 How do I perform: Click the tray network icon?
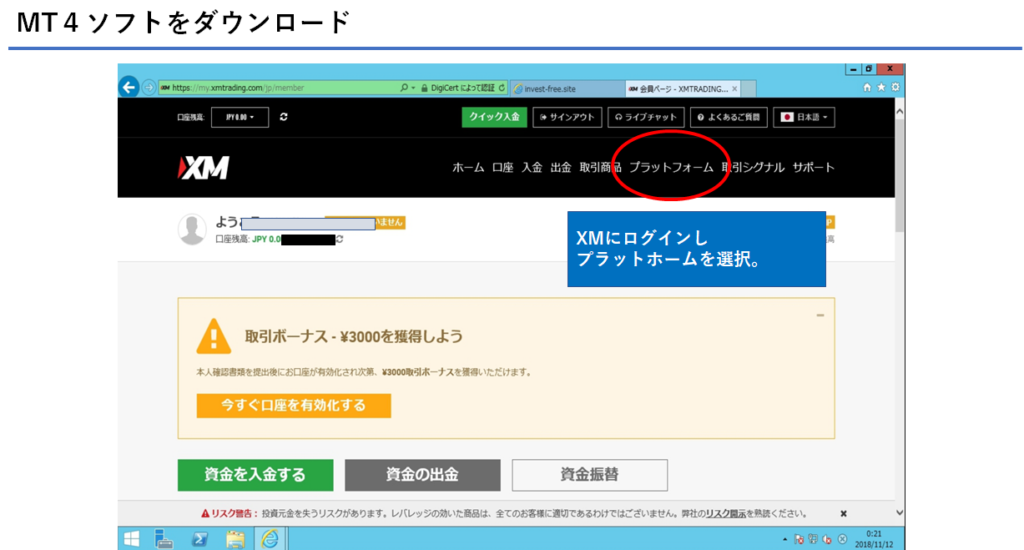[x=812, y=539]
